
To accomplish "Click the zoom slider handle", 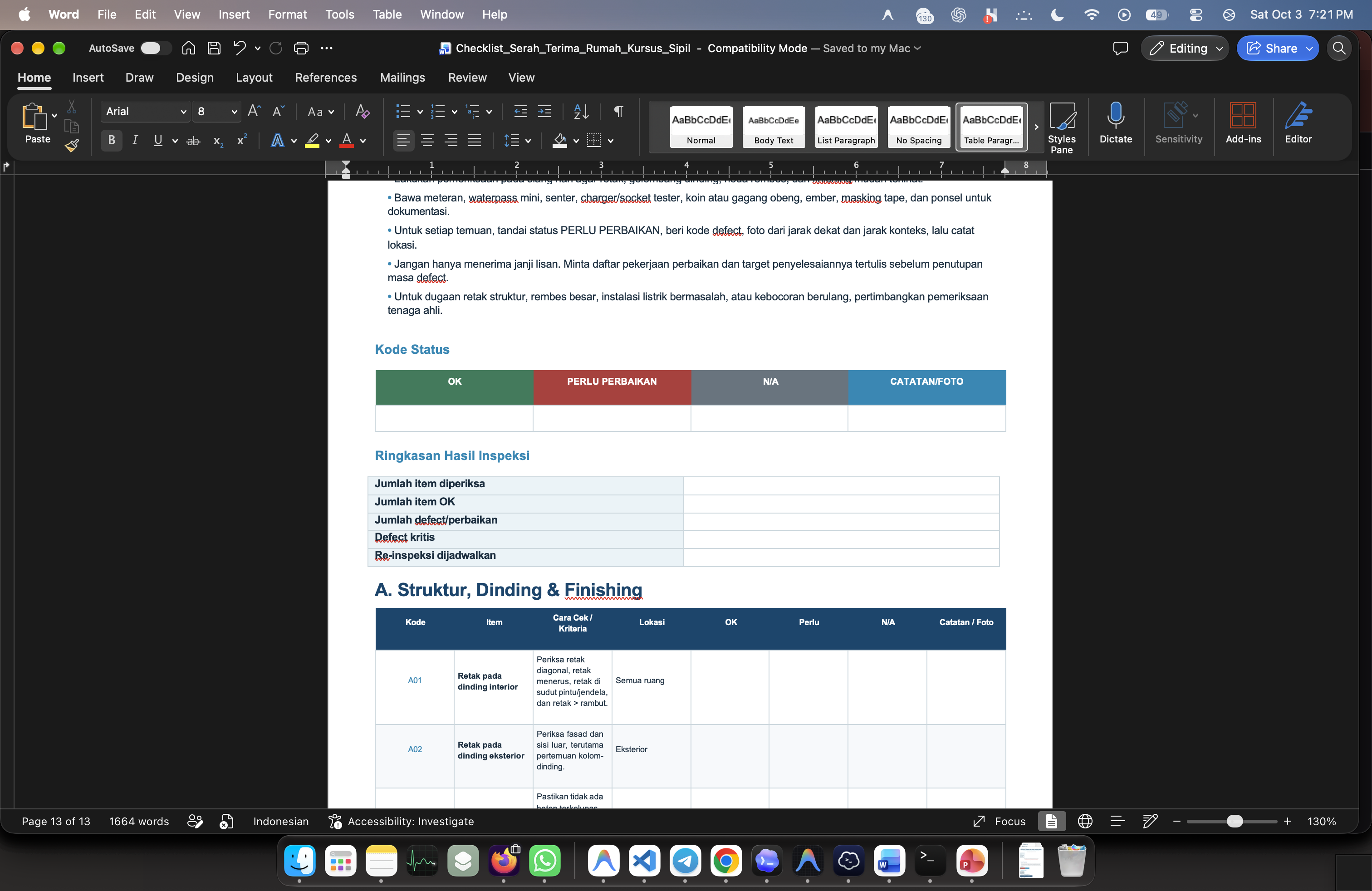I will (x=1234, y=821).
